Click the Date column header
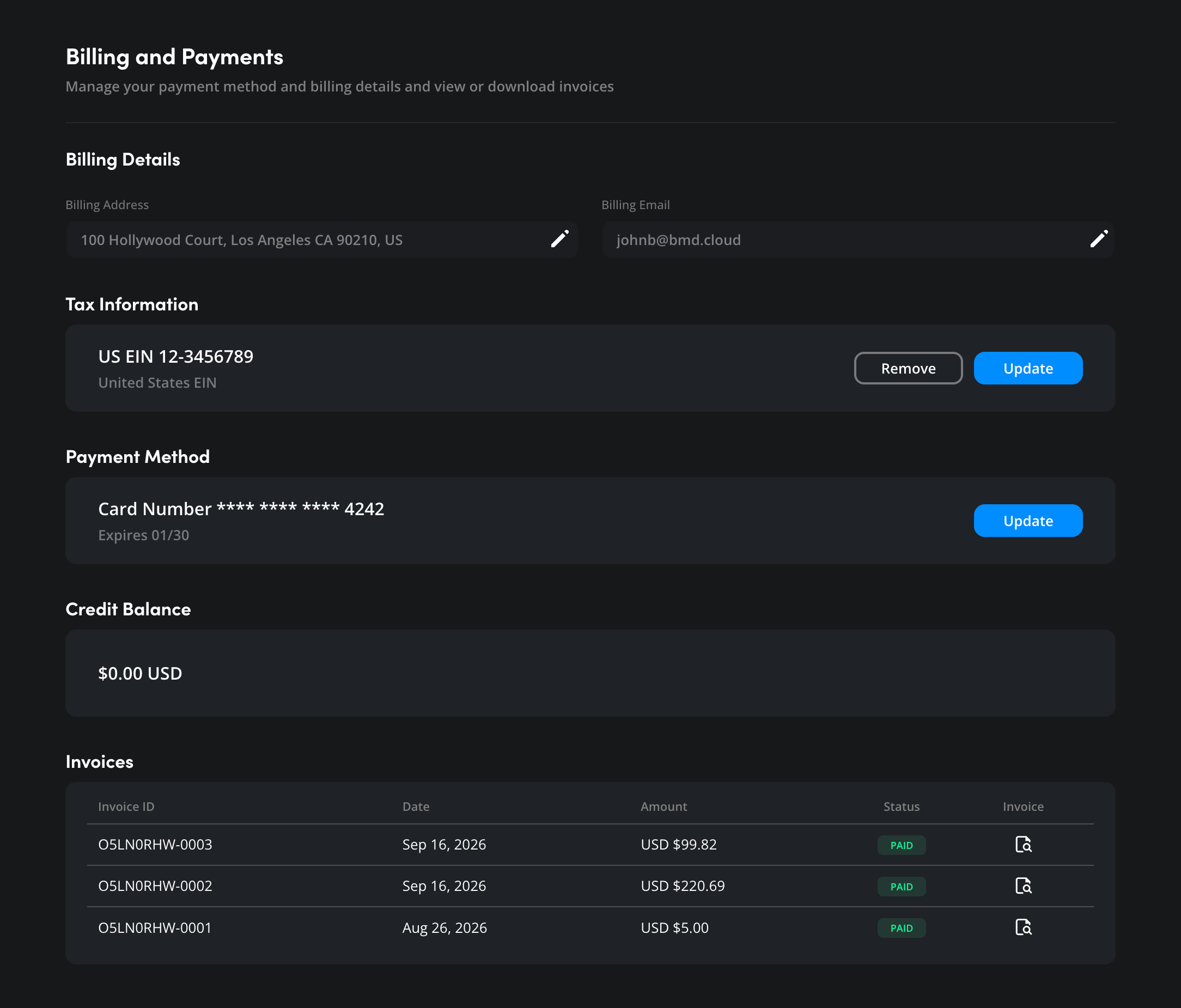This screenshot has width=1181, height=1008. (416, 807)
